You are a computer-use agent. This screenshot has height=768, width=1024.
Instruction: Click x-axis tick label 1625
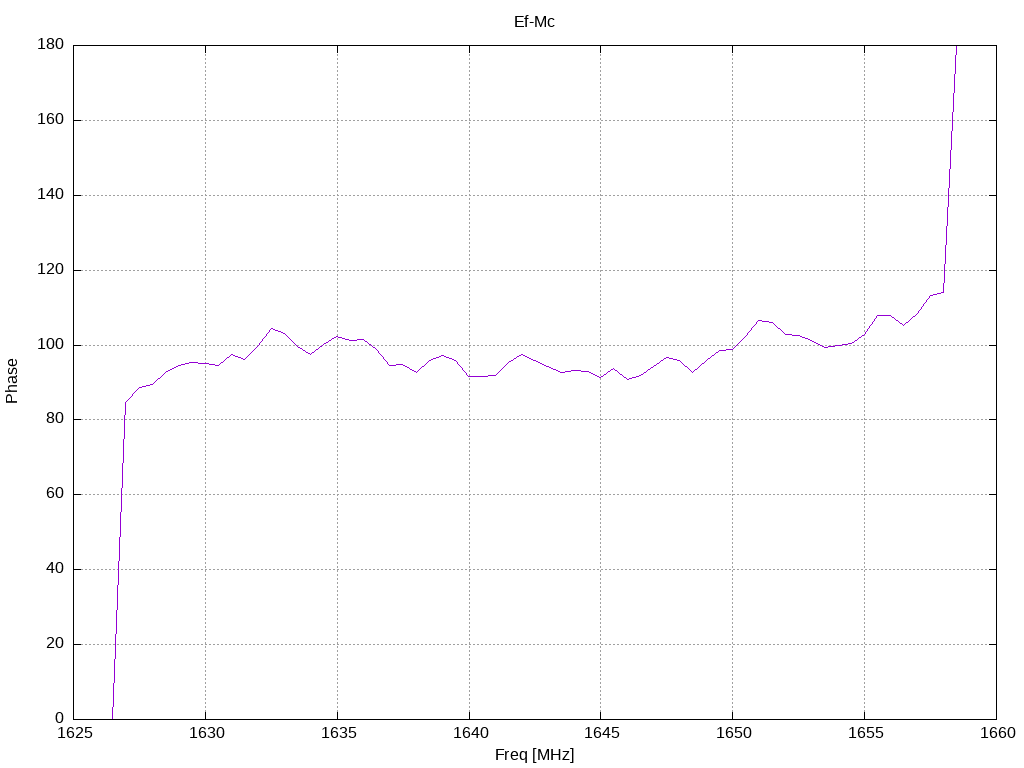click(74, 733)
